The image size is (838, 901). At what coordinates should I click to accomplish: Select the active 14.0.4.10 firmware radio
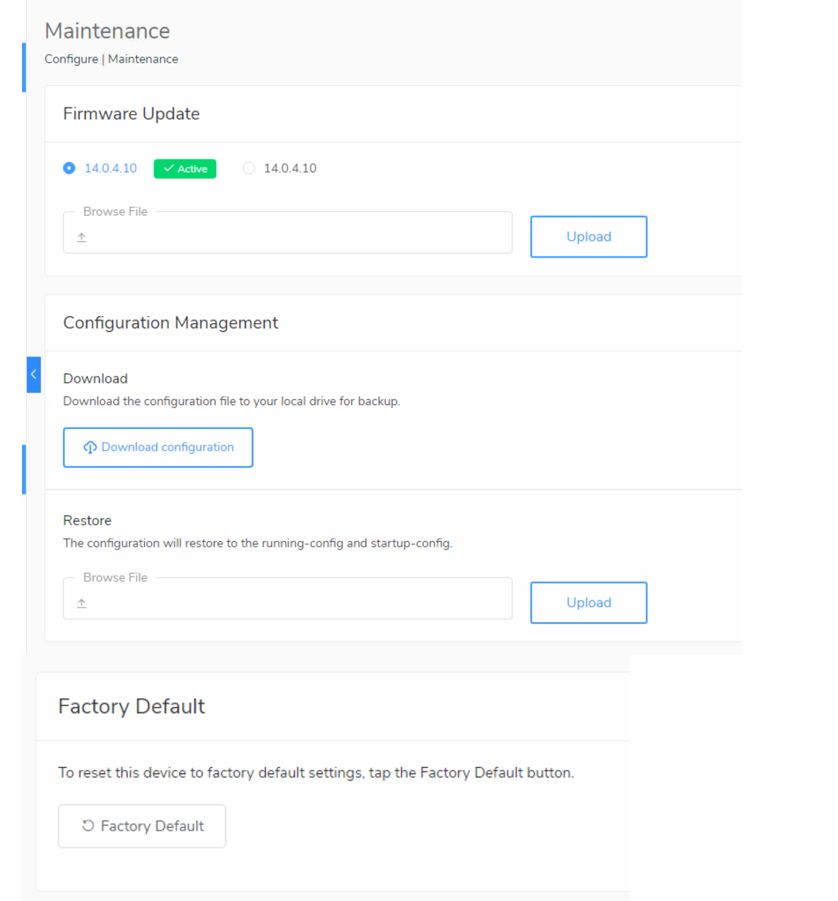tap(69, 168)
